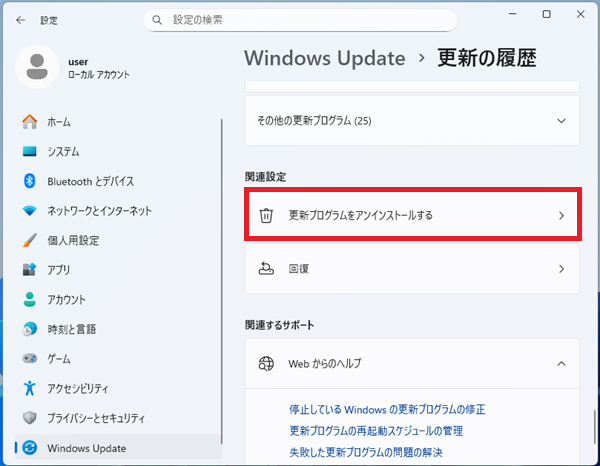600x466 pixels.
Task: Click the 回復 recovery icon
Action: (266, 269)
